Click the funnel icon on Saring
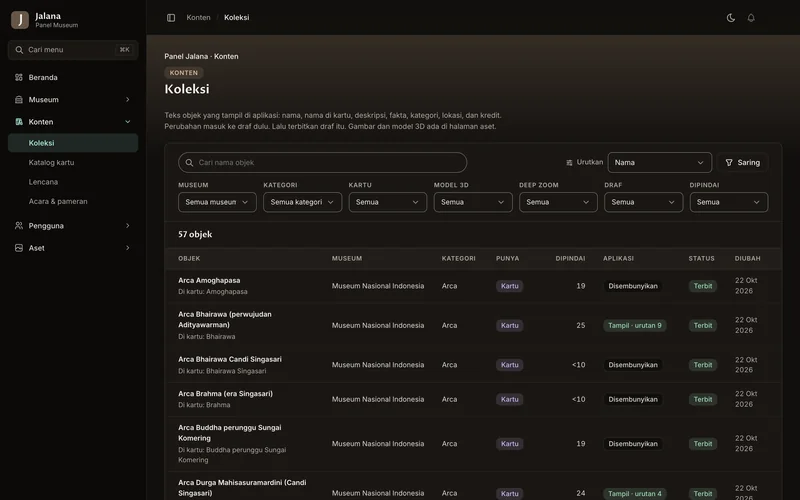Viewport: 800px width, 500px height. pos(729,163)
